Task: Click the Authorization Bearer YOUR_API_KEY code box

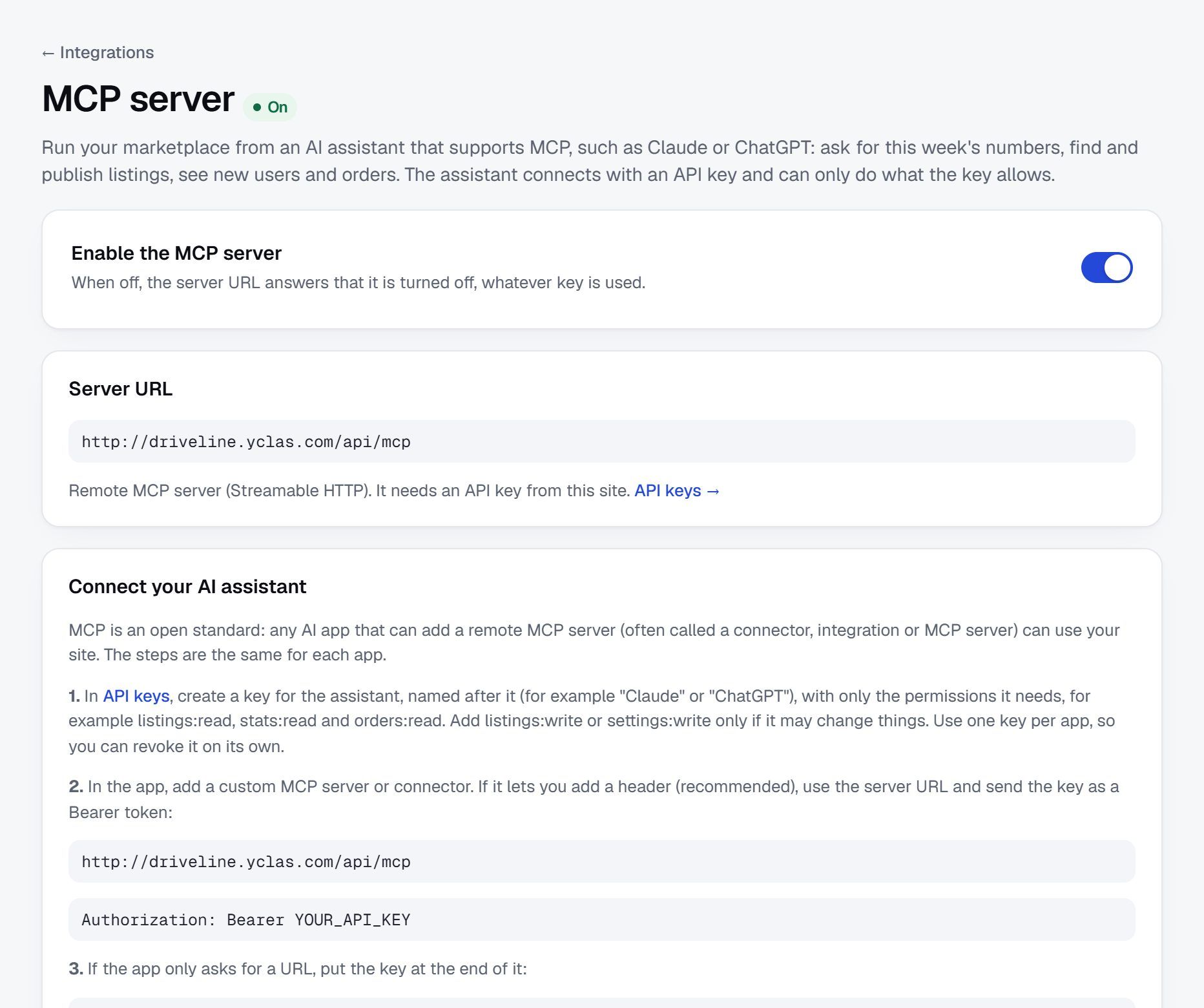Action: [601, 919]
